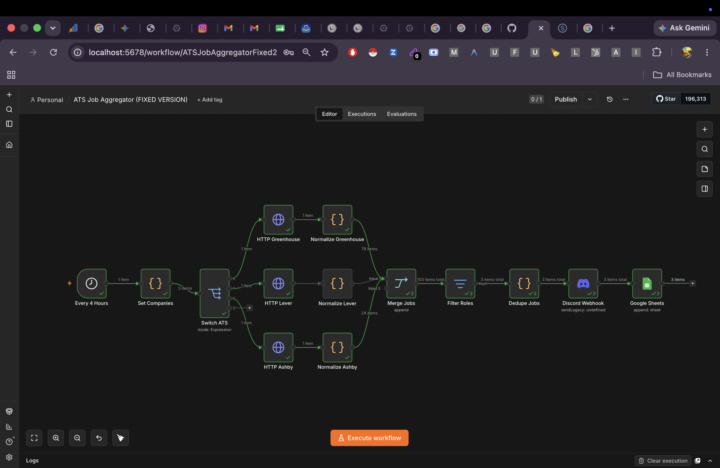Open a new browser tab
This screenshot has height=468, width=720.
(612, 28)
